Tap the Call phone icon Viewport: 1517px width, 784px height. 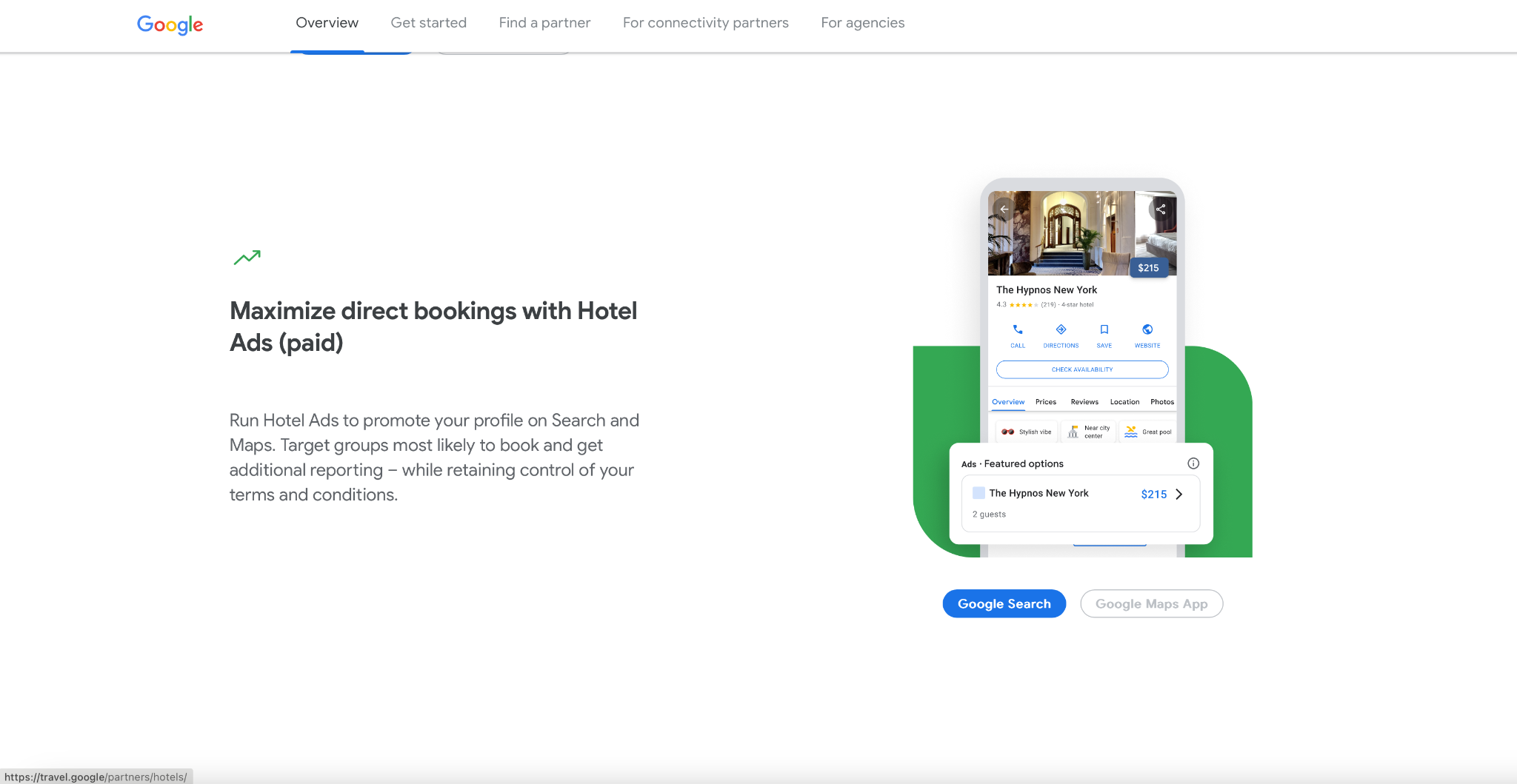tap(1018, 330)
